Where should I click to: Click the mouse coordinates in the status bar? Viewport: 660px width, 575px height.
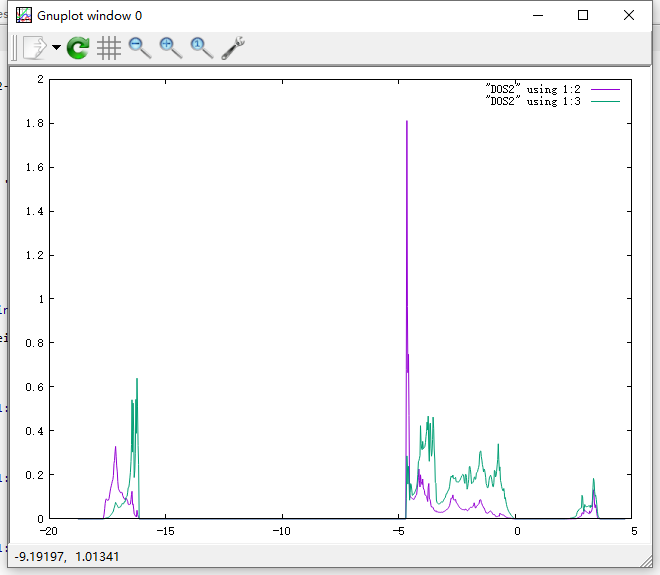pos(67,556)
